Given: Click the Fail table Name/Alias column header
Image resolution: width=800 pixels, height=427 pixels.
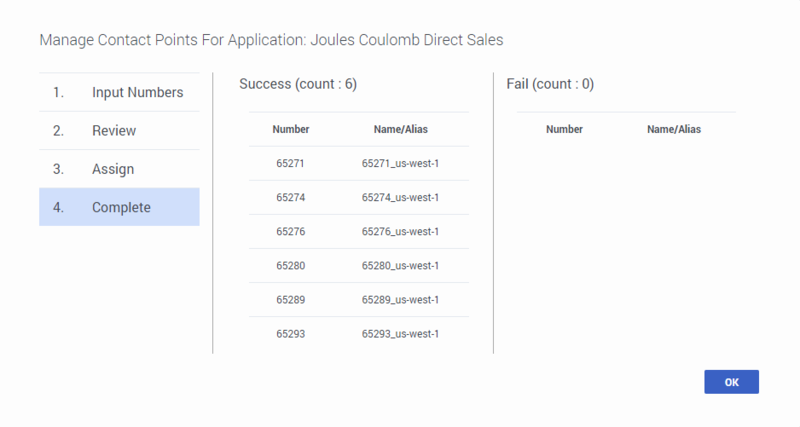Looking at the screenshot, I should pos(674,129).
